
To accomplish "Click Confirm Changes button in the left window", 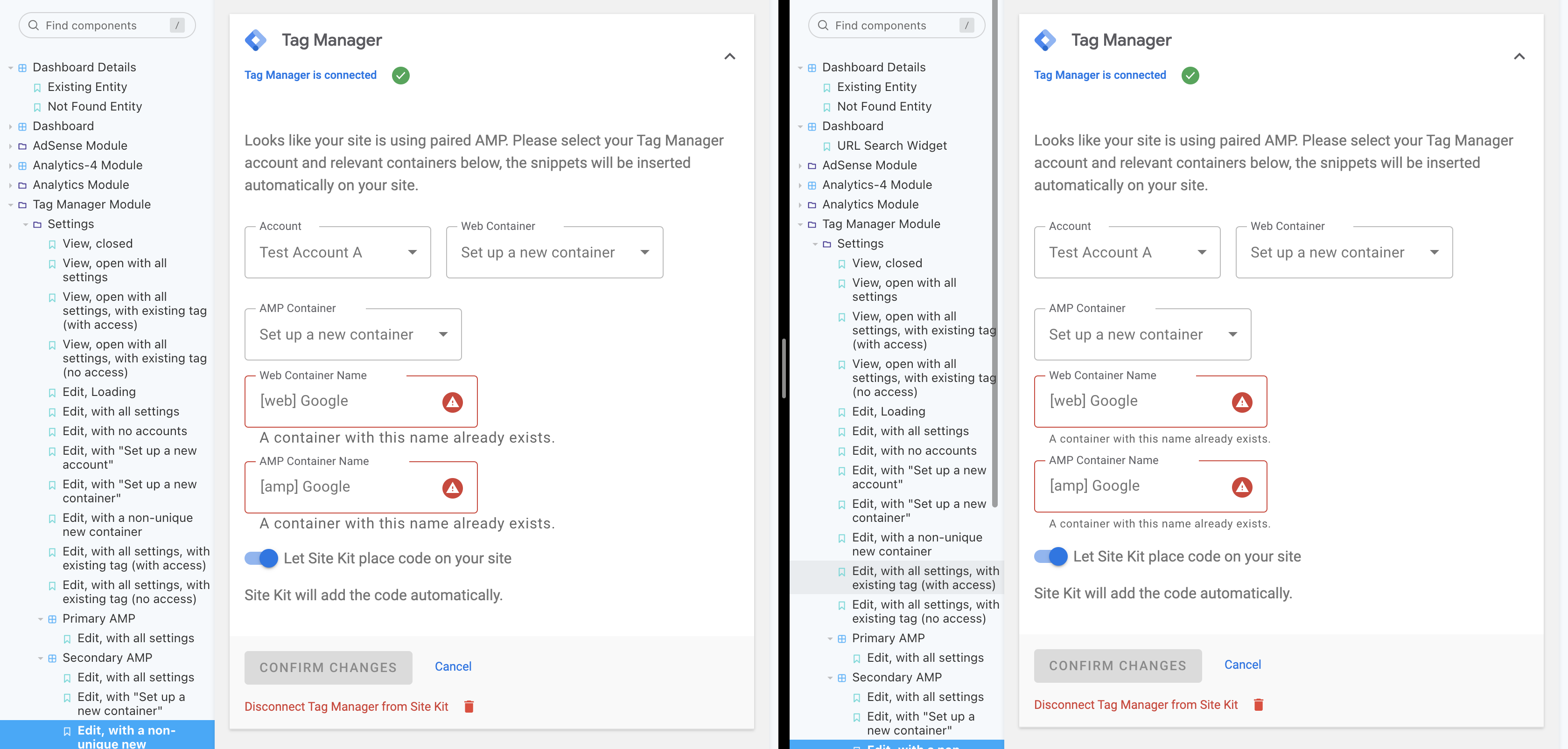I will (x=328, y=667).
